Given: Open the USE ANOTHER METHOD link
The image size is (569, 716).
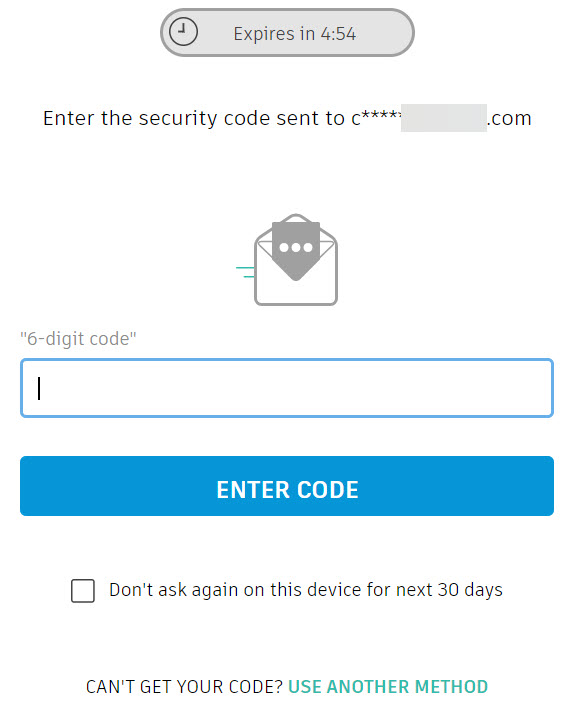Looking at the screenshot, I should (x=388, y=687).
